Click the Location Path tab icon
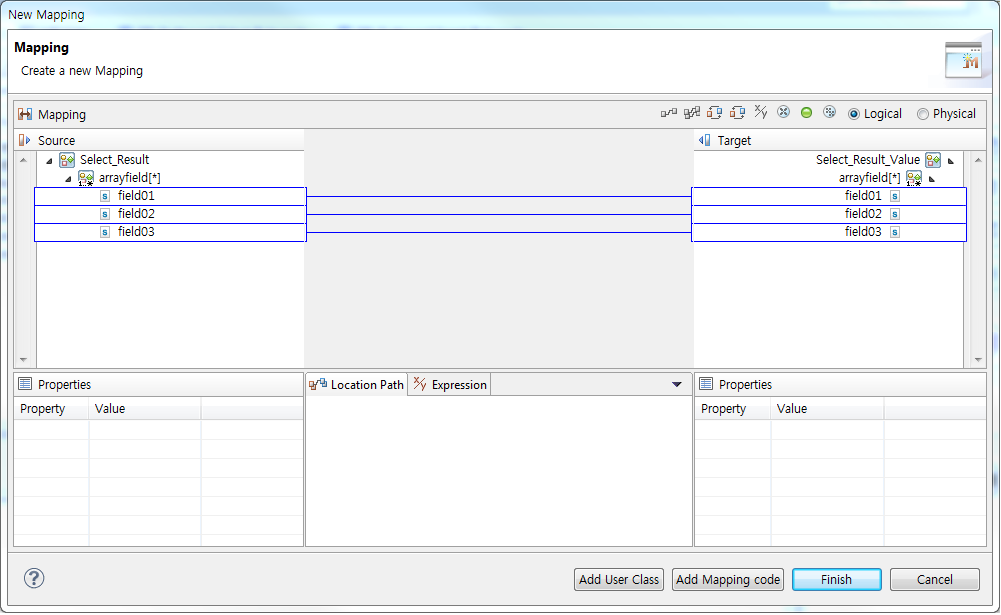The image size is (1001, 615). [318, 384]
